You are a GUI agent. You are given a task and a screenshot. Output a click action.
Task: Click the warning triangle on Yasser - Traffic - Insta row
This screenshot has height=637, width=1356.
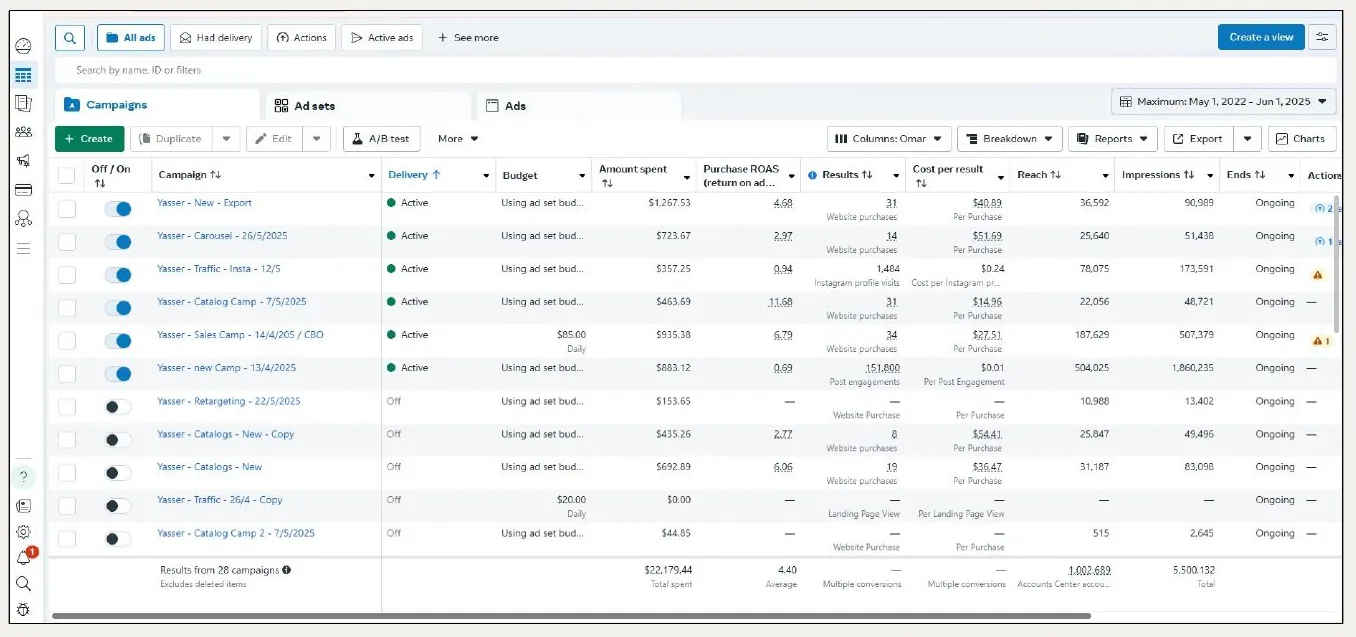pyautogui.click(x=1317, y=273)
